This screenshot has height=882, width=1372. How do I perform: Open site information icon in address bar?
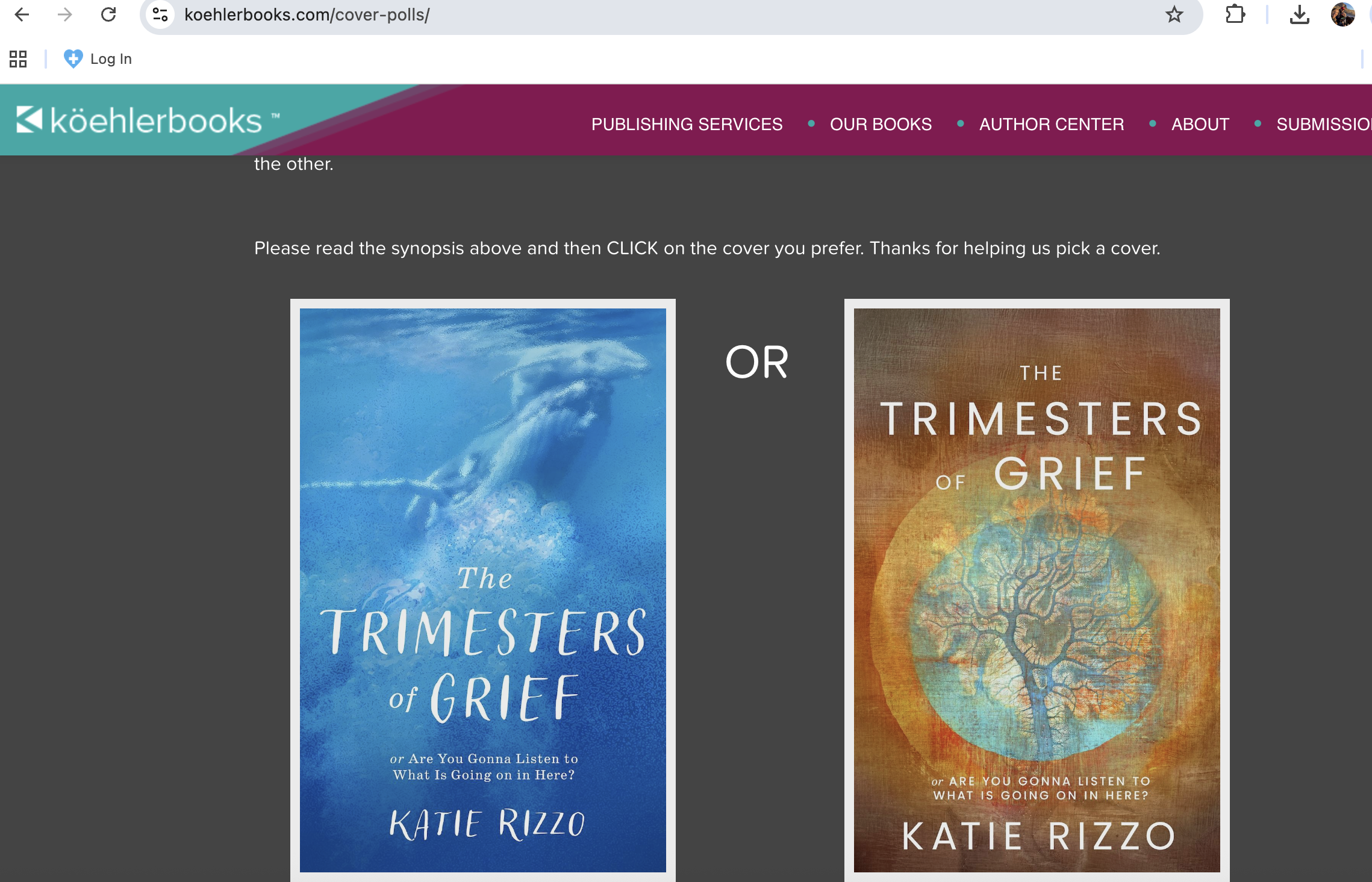pyautogui.click(x=160, y=14)
